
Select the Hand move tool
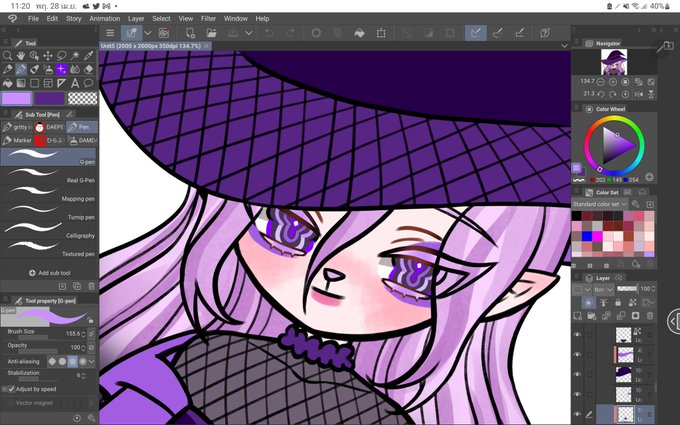tap(21, 56)
